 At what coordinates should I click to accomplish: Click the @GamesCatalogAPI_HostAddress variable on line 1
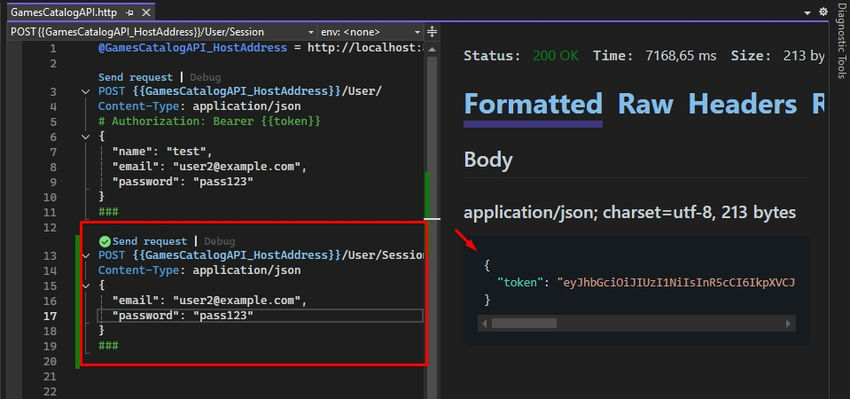(192, 48)
